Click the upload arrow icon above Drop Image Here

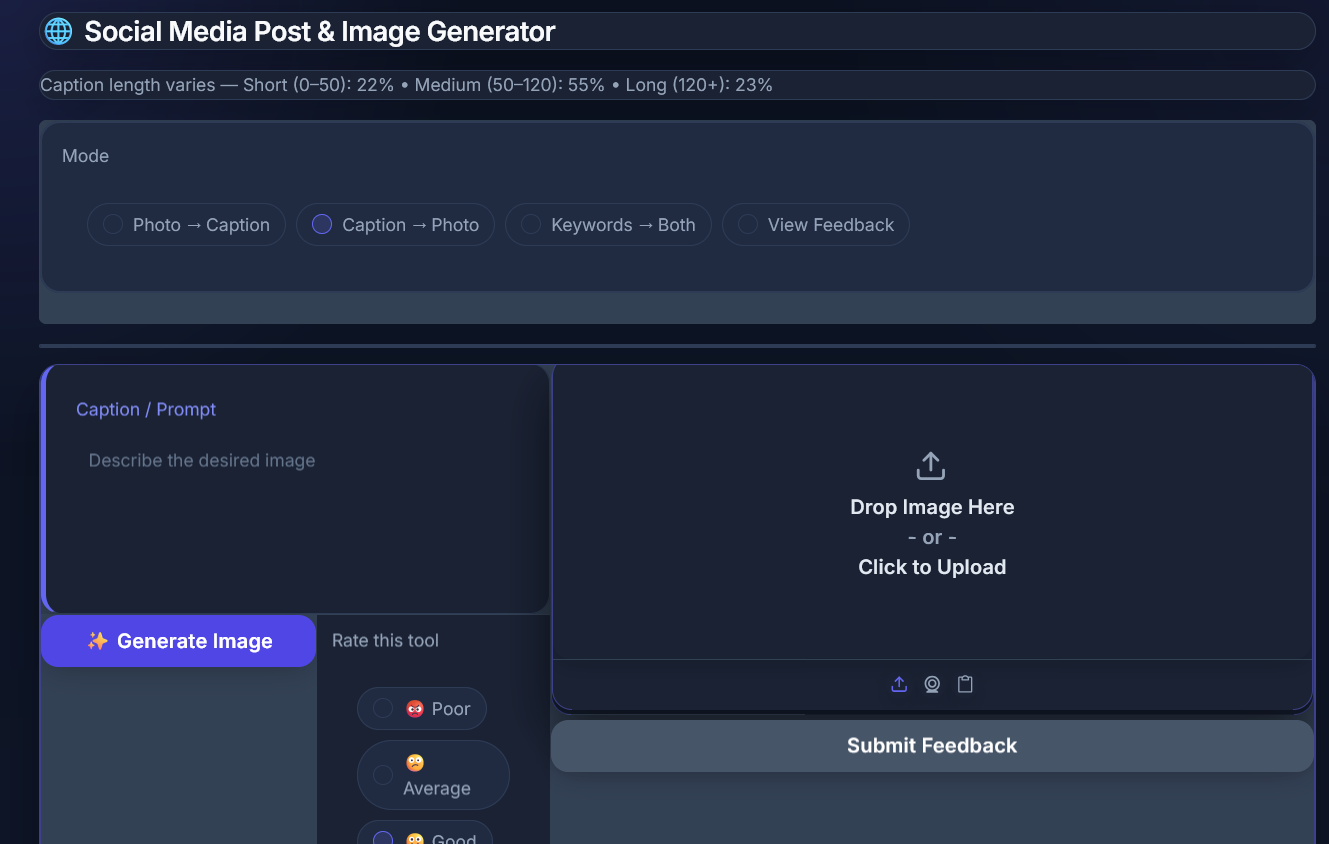coord(931,466)
